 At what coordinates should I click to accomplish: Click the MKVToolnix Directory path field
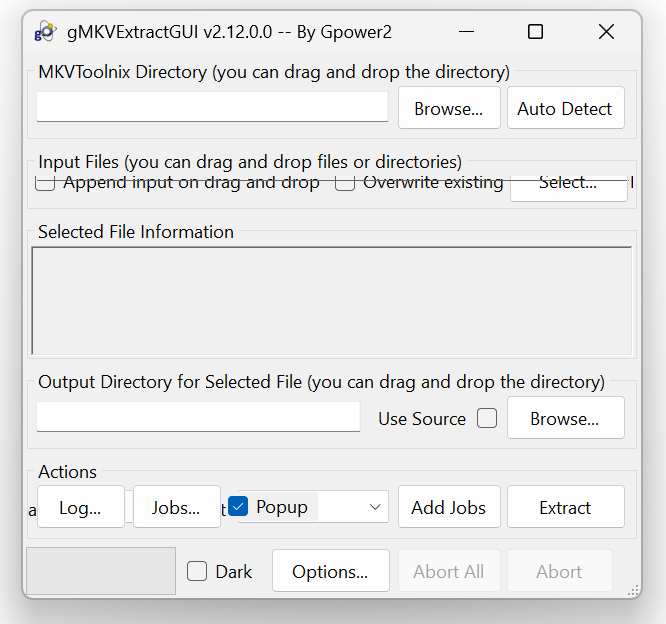pyautogui.click(x=212, y=107)
